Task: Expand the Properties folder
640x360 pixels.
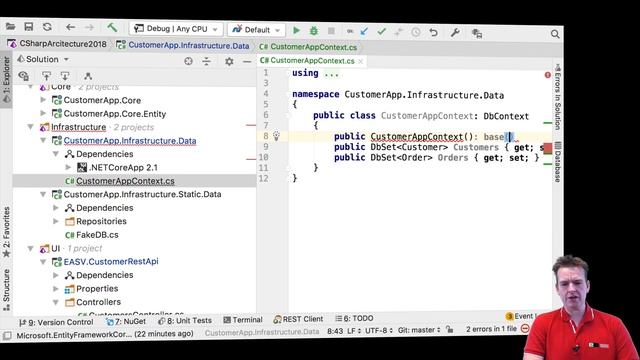Action: coord(56,288)
